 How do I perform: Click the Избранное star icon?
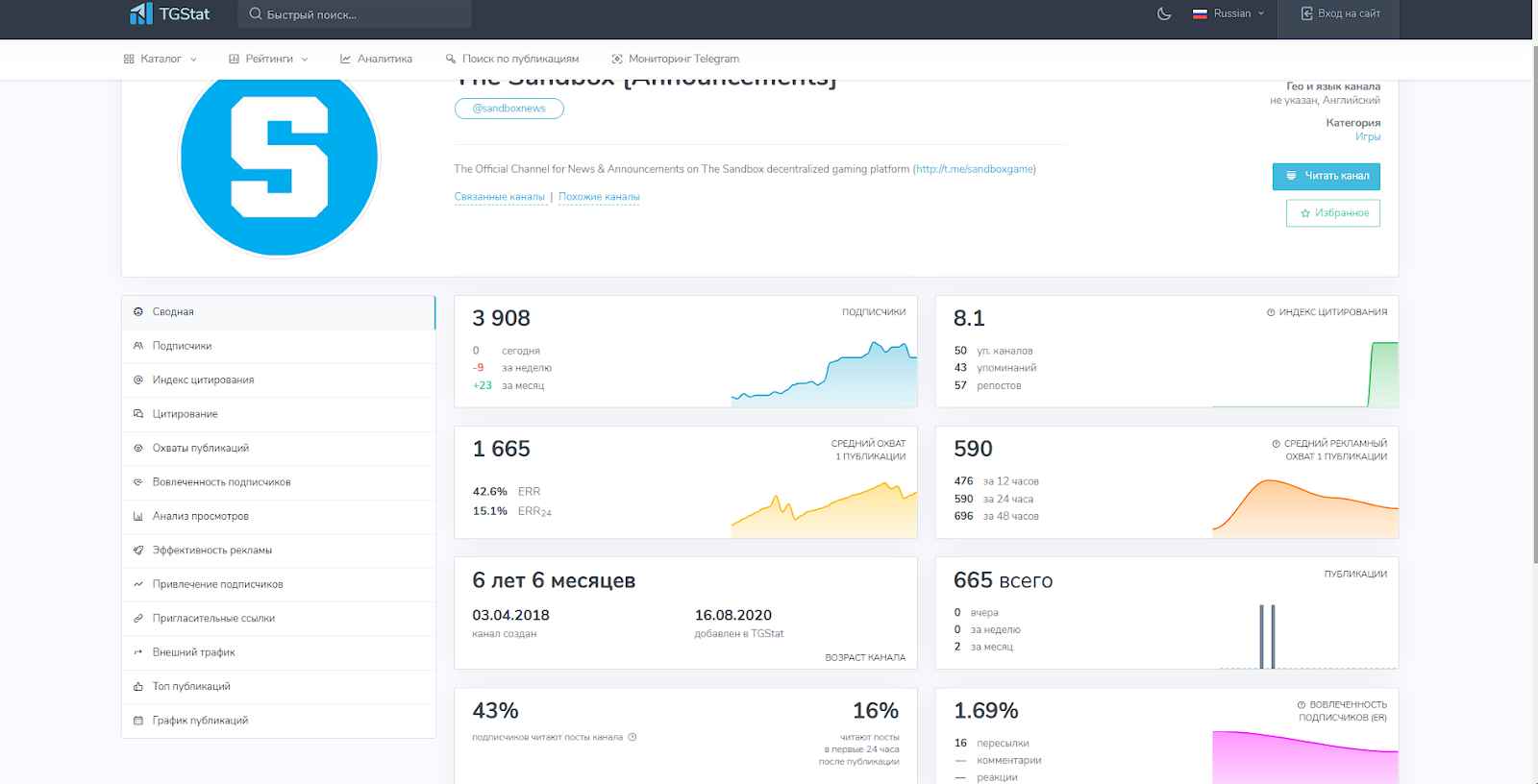[1305, 213]
